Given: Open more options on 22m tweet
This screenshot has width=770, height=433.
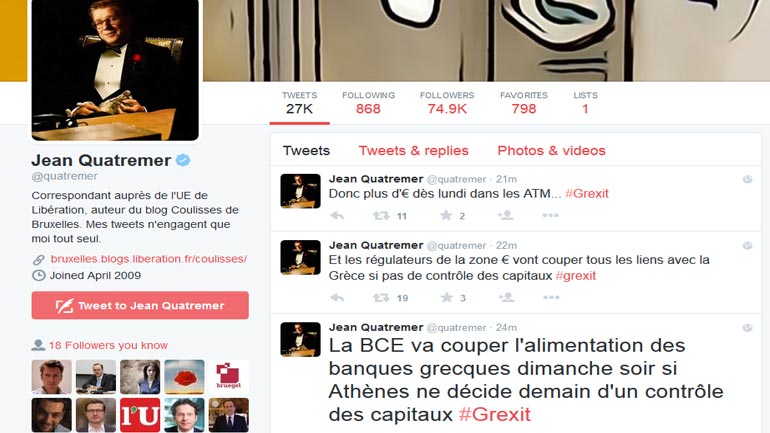Looking at the screenshot, I should coord(551,297).
